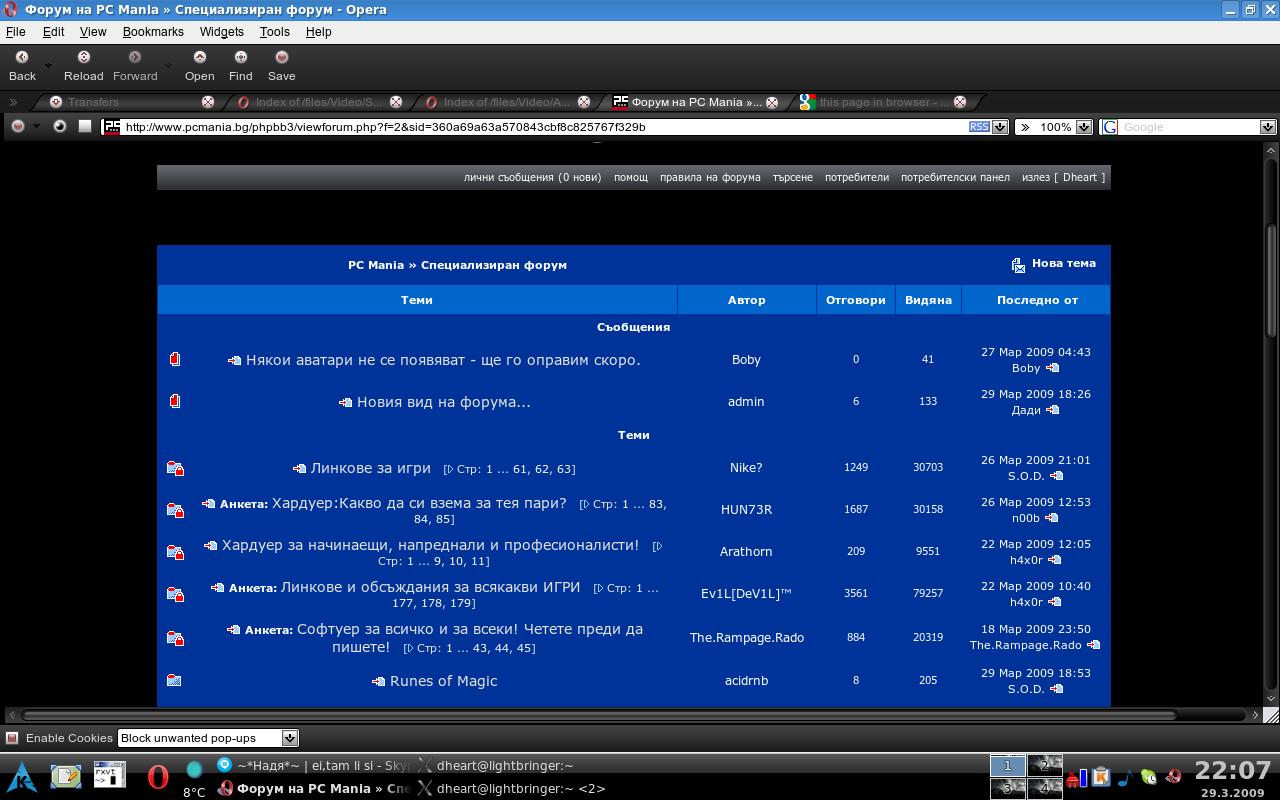Image resolution: width=1280 pixels, height=800 pixels.
Task: Expand the Google search engine dropdown
Action: (x=1267, y=127)
